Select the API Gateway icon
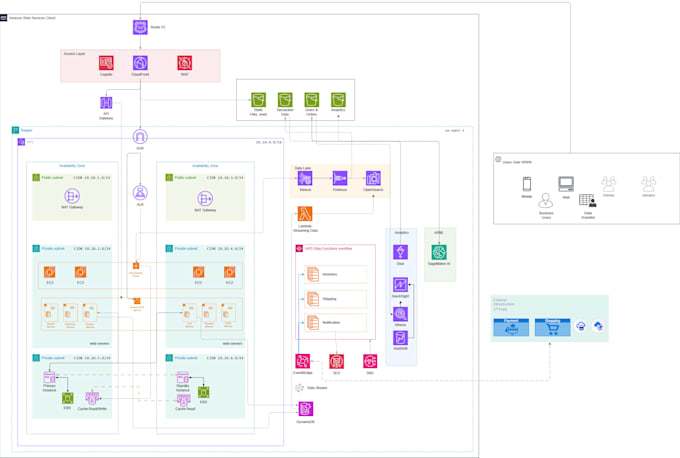This screenshot has width=680, height=458. point(106,103)
